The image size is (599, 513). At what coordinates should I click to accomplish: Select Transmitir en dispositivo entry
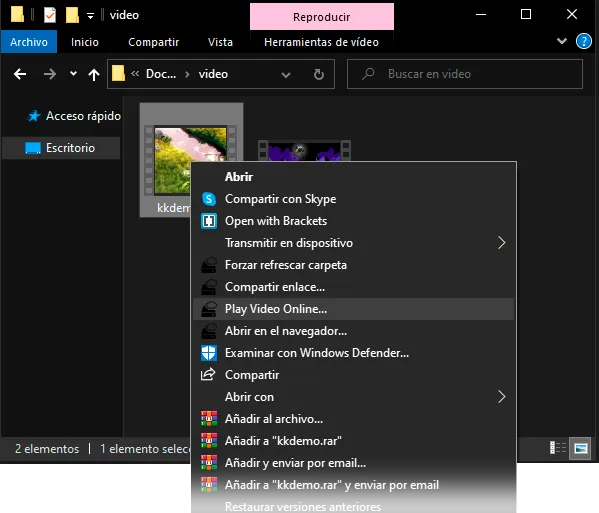353,243
